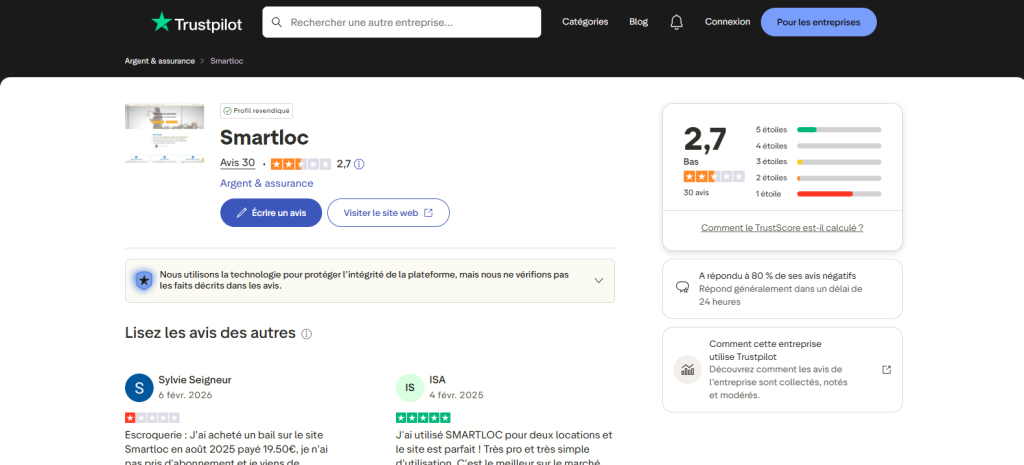Image resolution: width=1024 pixels, height=465 pixels.
Task: Click the speech bubble reply icon
Action: (x=682, y=287)
